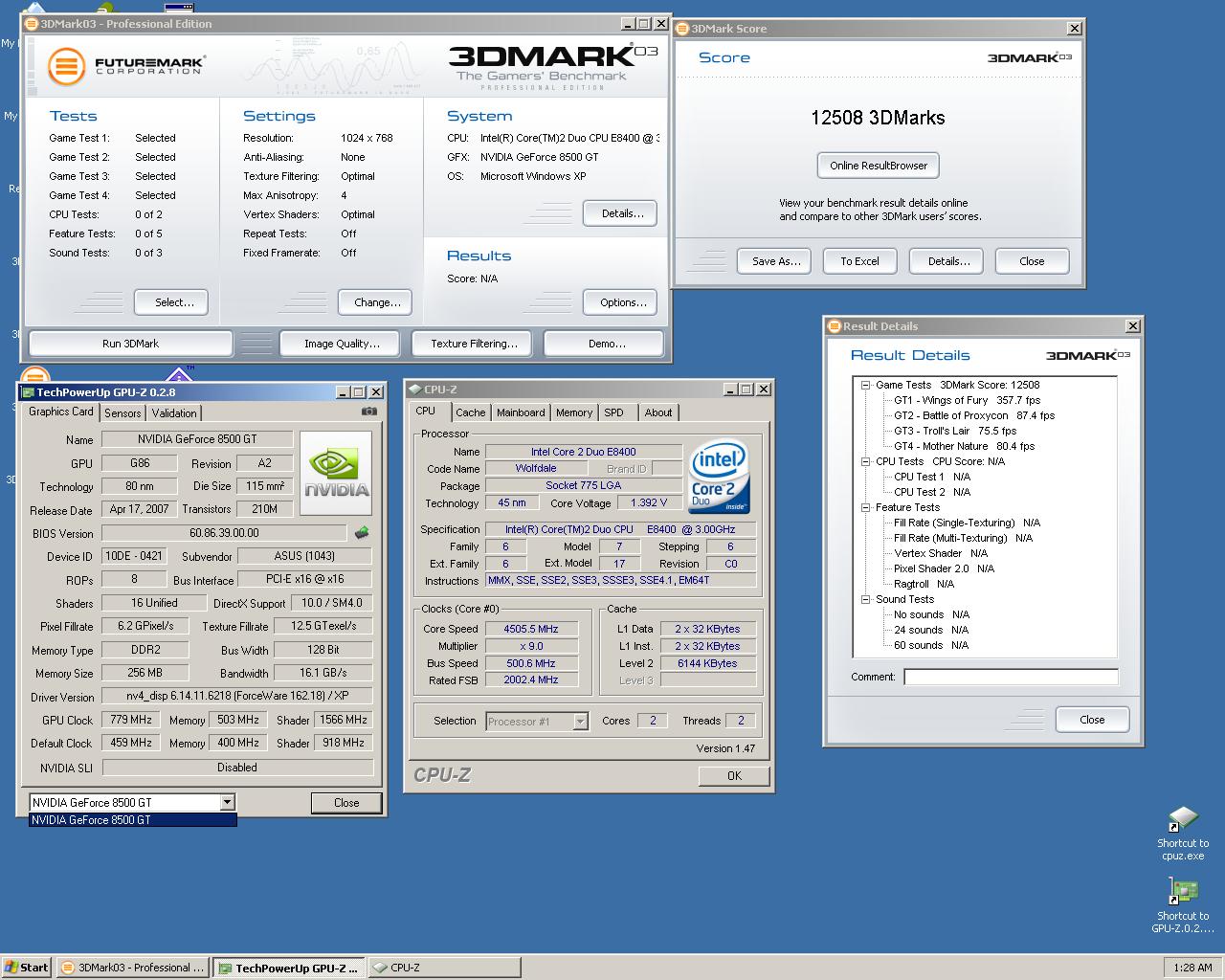The height and width of the screenshot is (980, 1225).
Task: Click the Core Speed value 4505.5 MHz
Action: point(530,629)
